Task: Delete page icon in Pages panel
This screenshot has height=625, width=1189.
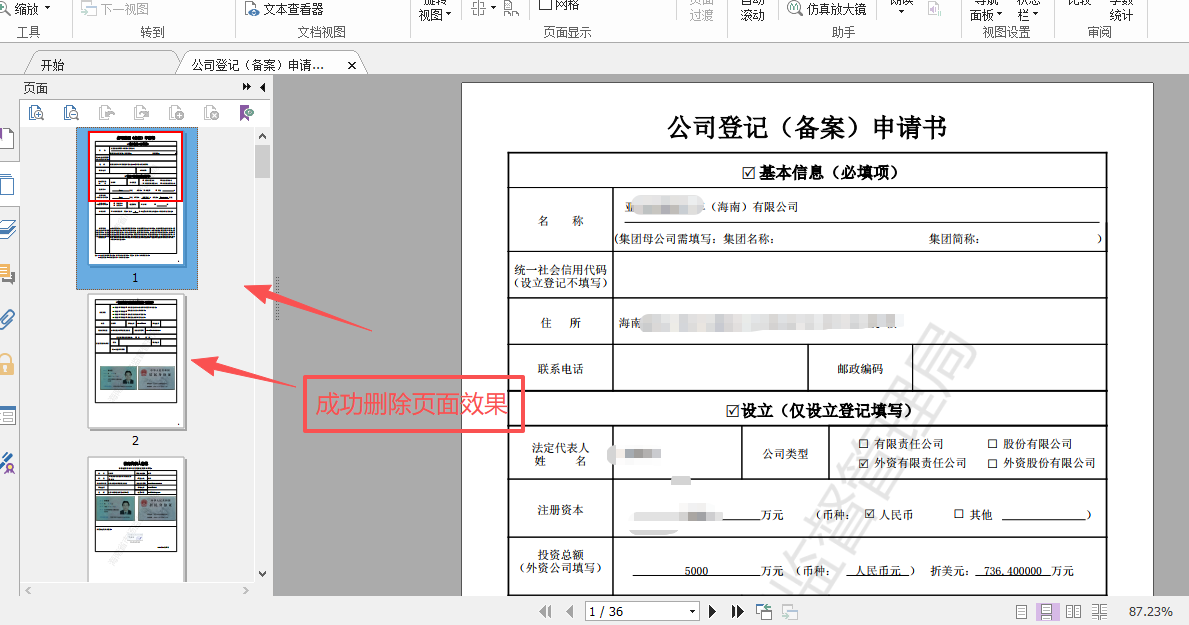Action: 212,113
